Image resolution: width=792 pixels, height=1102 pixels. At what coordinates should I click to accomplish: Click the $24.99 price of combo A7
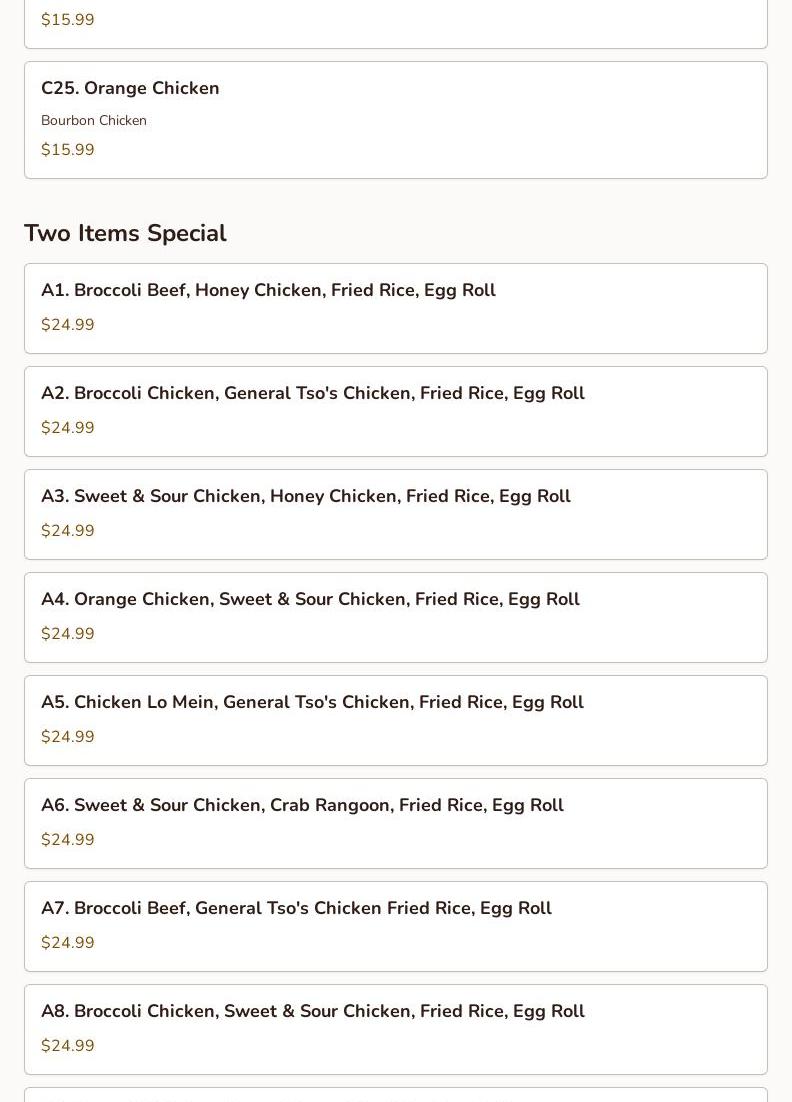coord(68,943)
